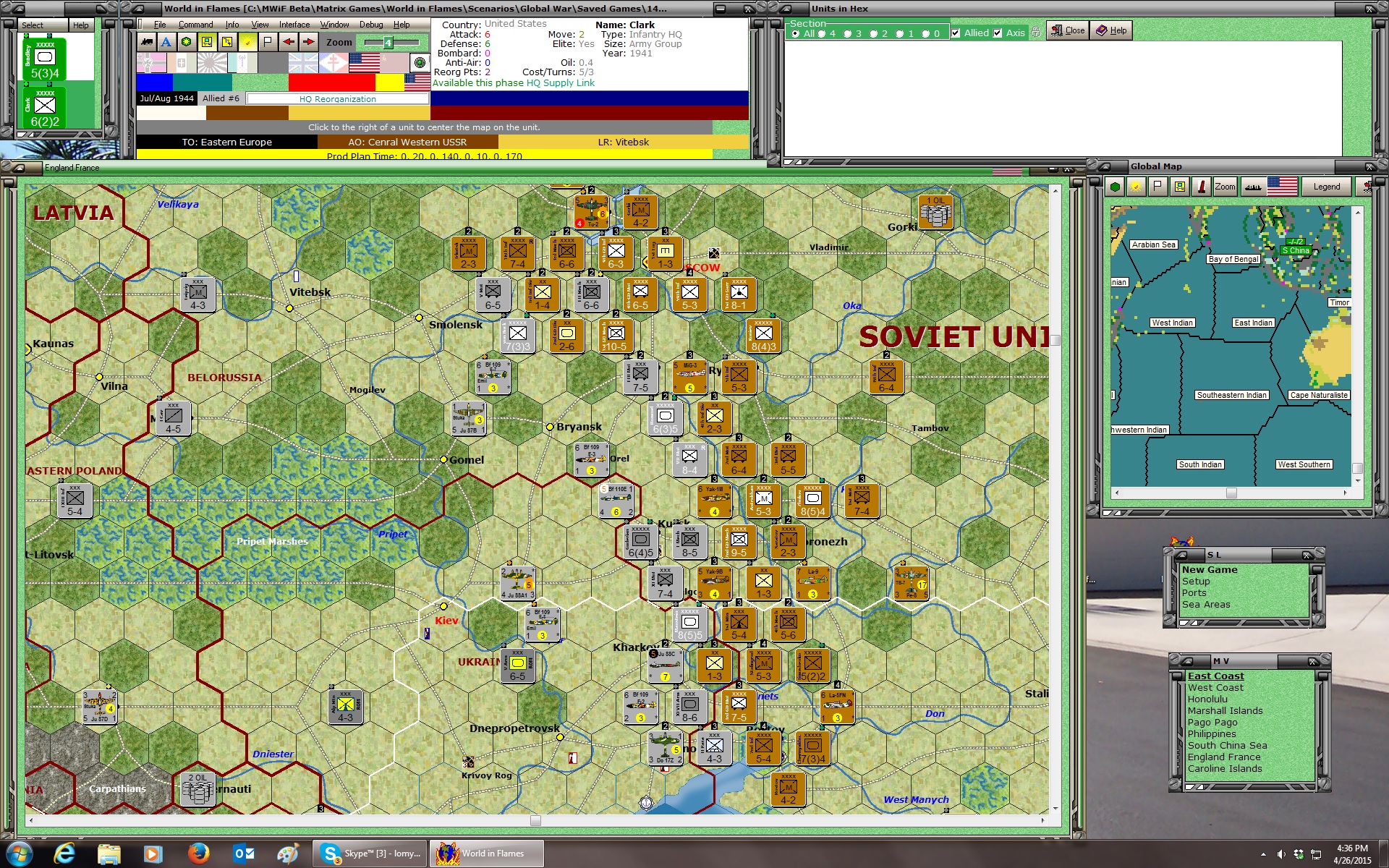Click the weather sun icon in Global Map

[1137, 187]
